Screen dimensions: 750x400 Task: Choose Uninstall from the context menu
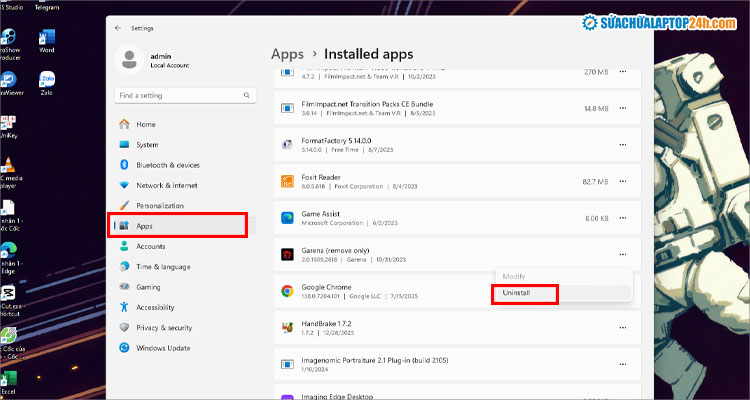pos(516,294)
